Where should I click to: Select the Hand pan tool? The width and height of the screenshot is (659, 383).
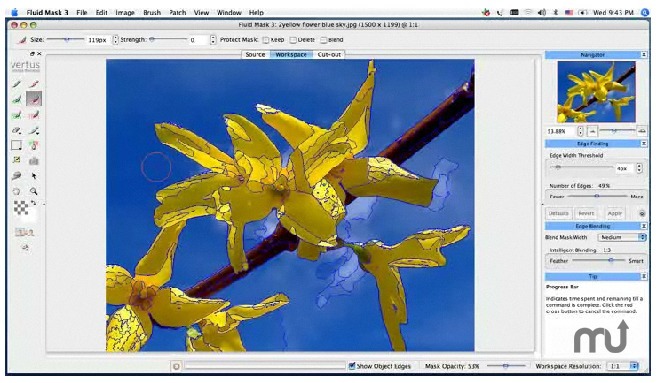pos(16,191)
